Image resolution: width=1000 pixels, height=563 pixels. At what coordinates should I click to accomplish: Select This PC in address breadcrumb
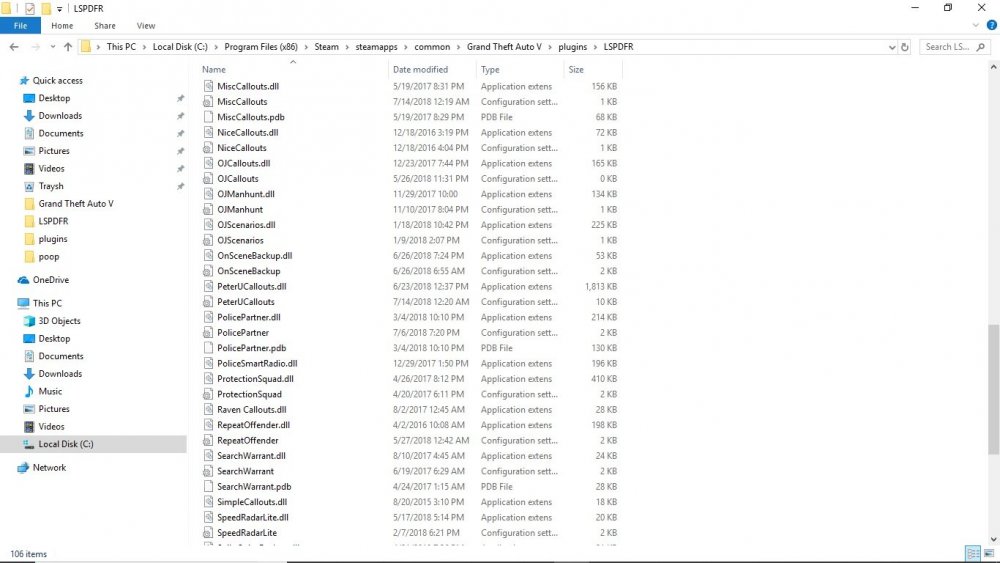coord(121,47)
